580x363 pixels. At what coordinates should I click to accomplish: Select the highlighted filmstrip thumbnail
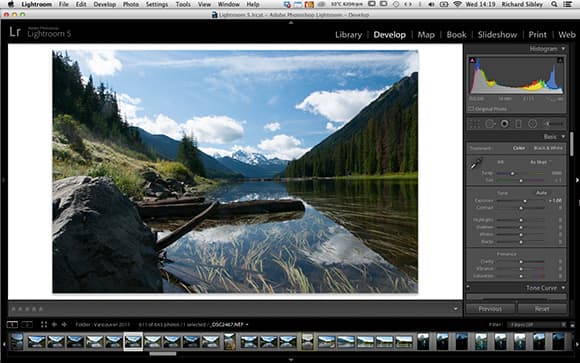[133, 341]
